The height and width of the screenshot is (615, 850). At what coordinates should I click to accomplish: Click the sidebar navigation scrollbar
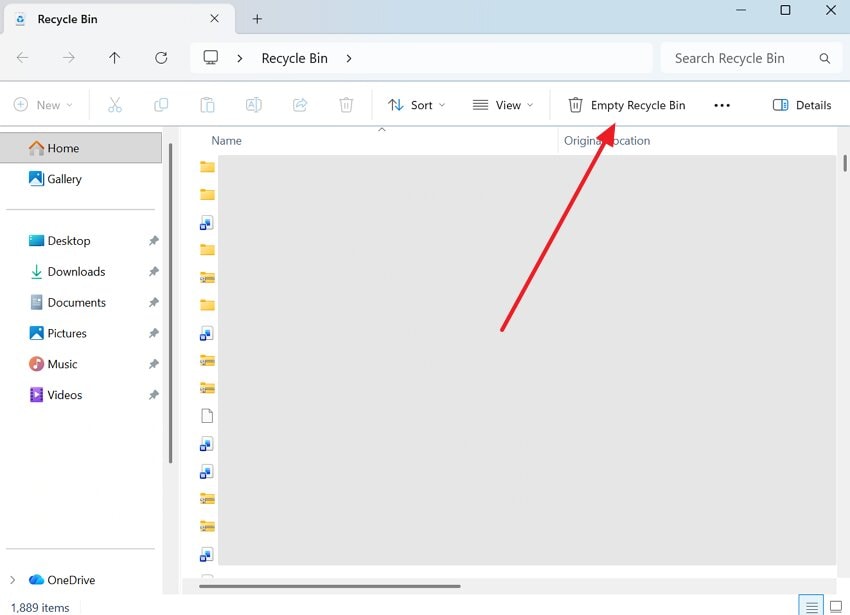tap(170, 303)
